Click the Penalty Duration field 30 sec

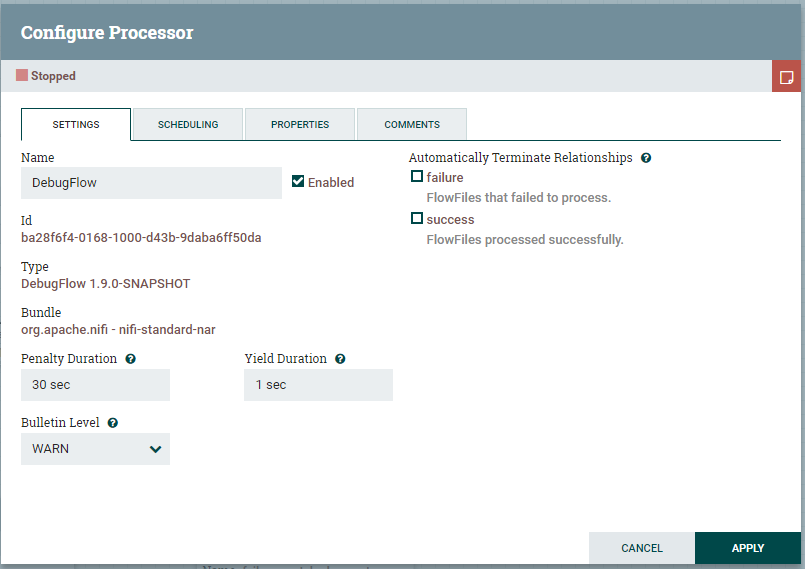tap(95, 385)
